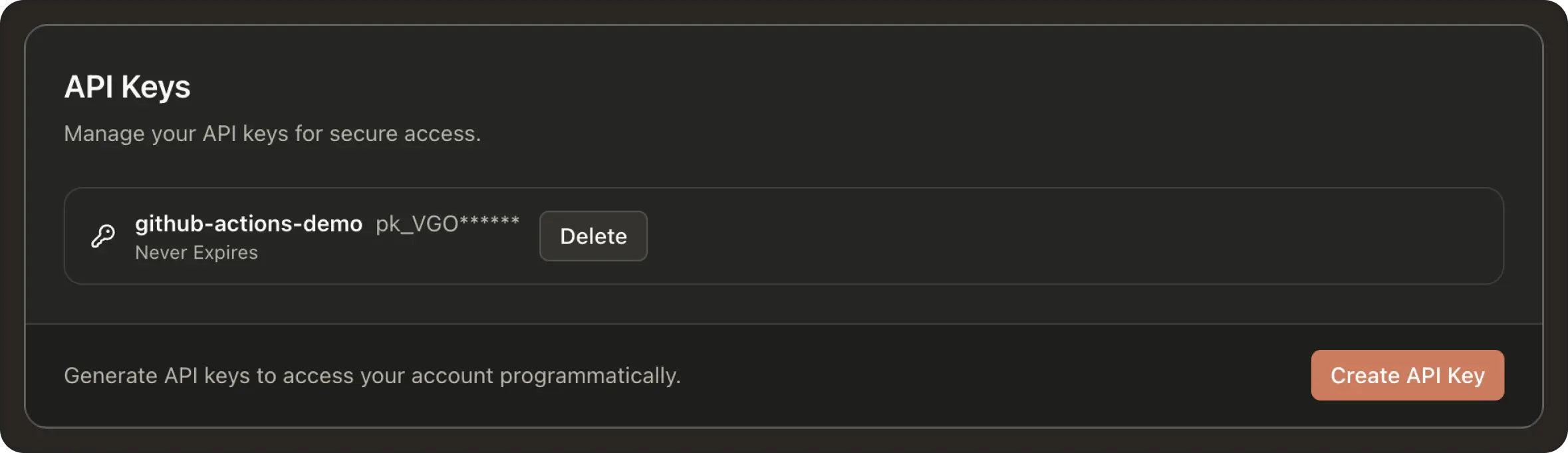
Task: Click the expiration status under the key name
Action: [x=196, y=253]
